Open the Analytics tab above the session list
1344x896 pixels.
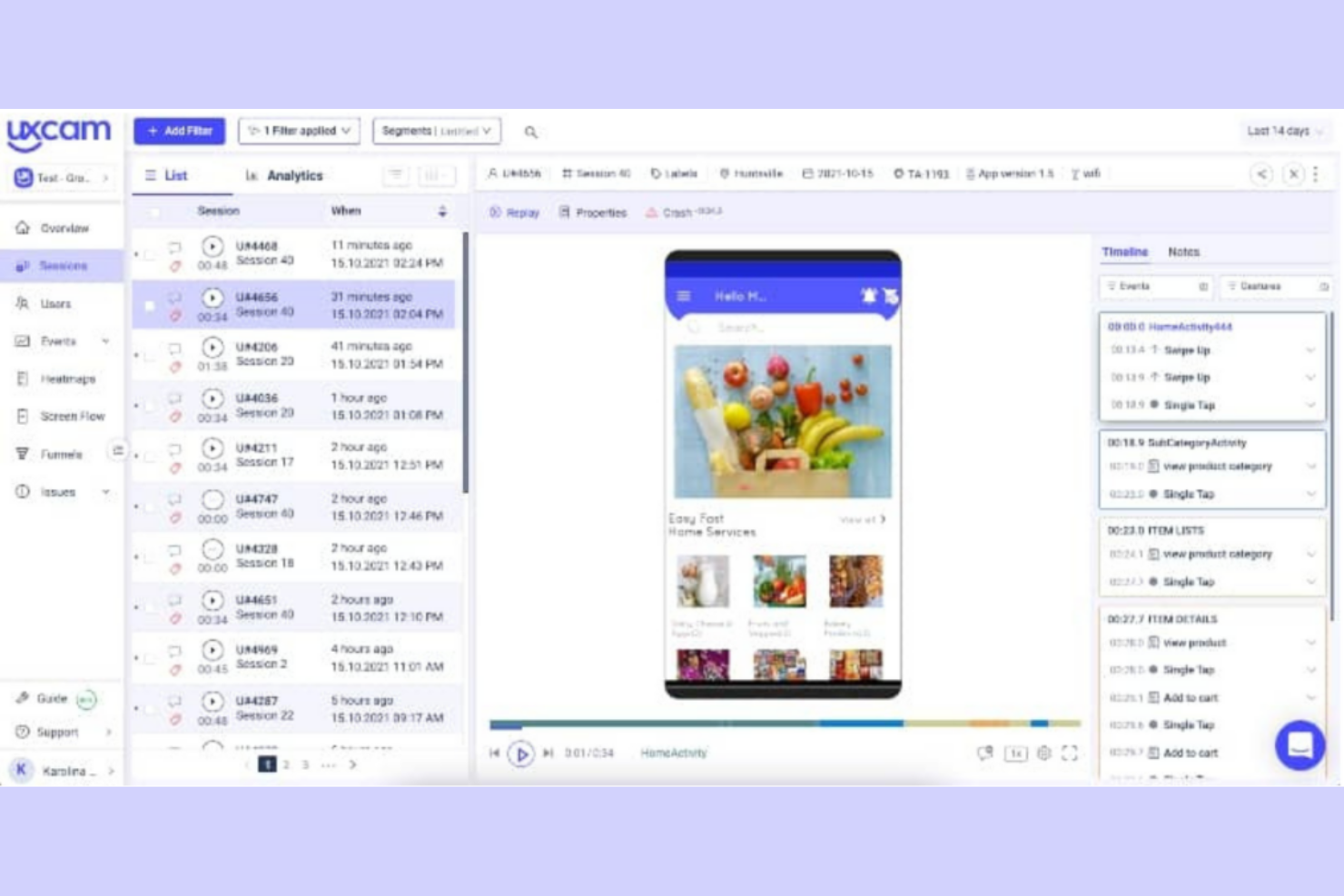pos(295,175)
